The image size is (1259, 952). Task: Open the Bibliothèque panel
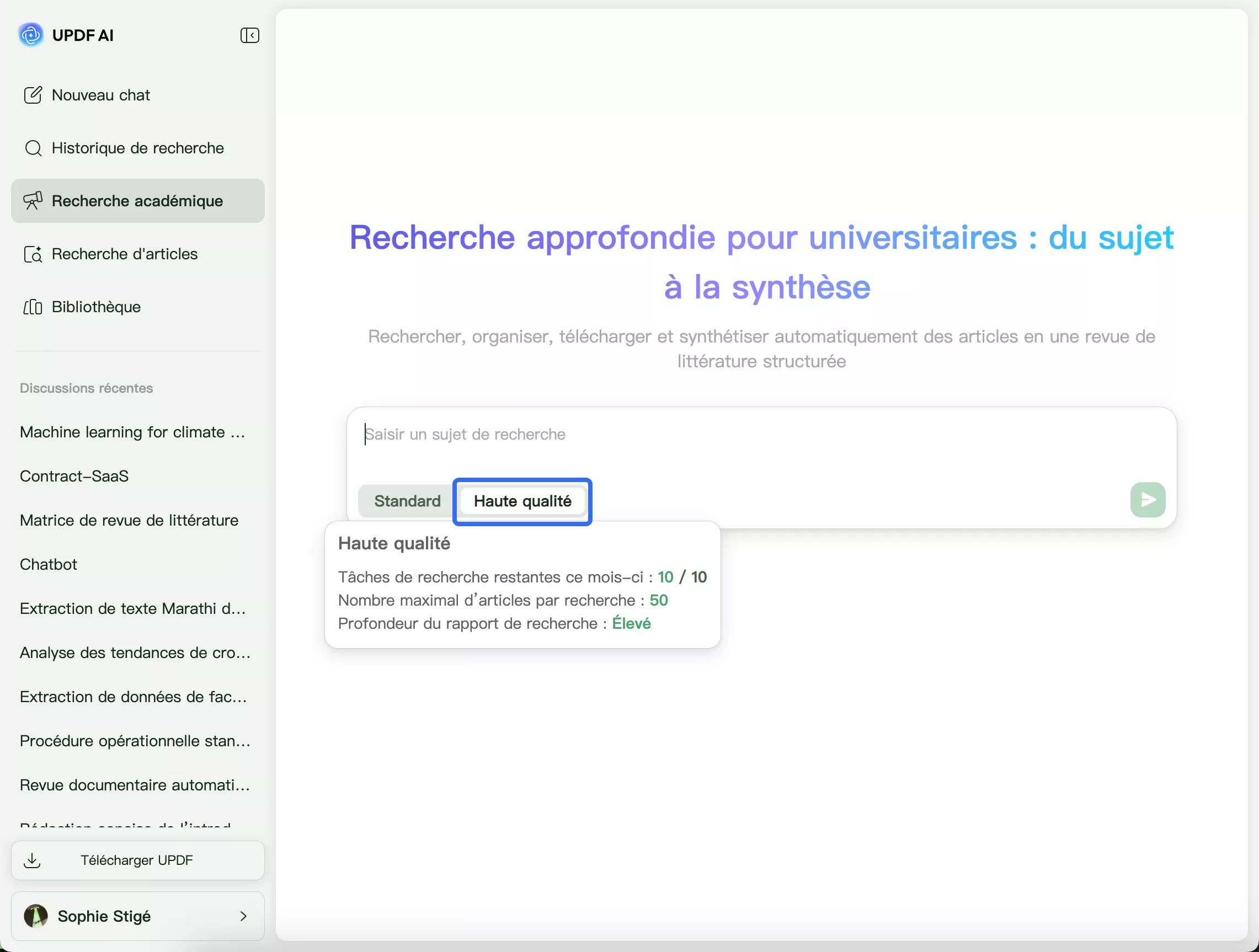coord(95,307)
